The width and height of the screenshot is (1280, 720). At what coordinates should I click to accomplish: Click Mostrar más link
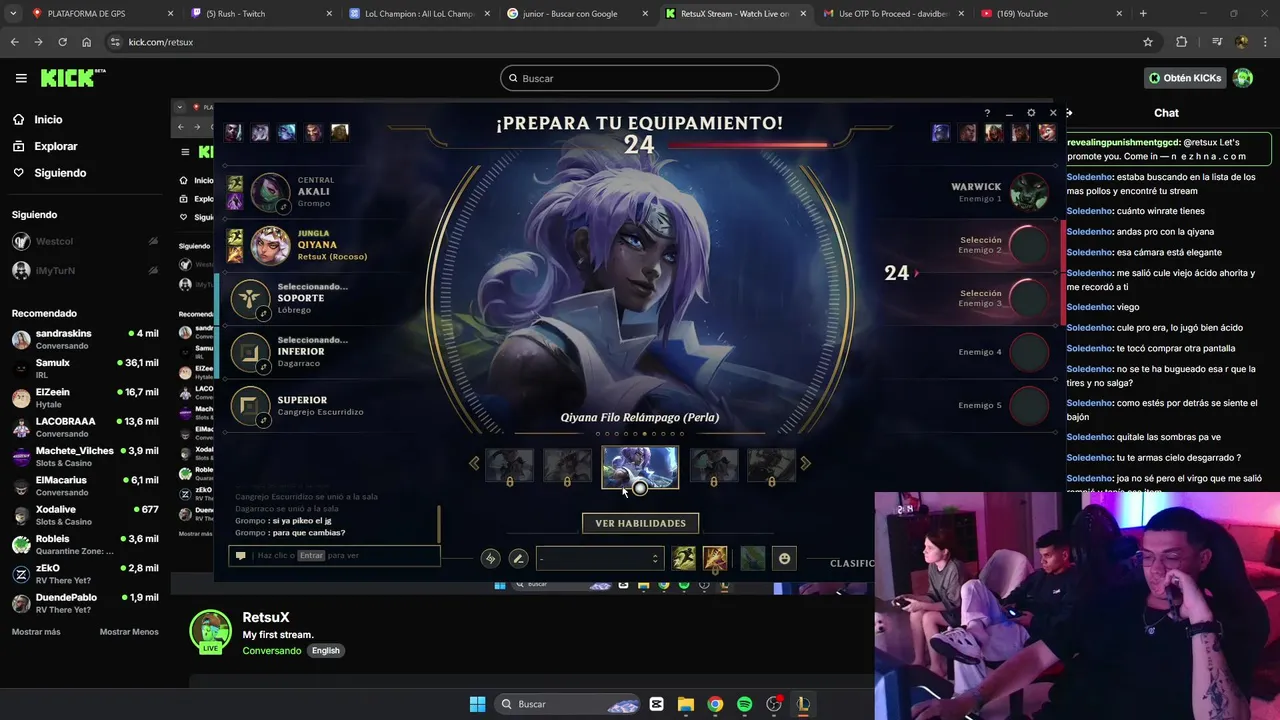pyautogui.click(x=36, y=632)
